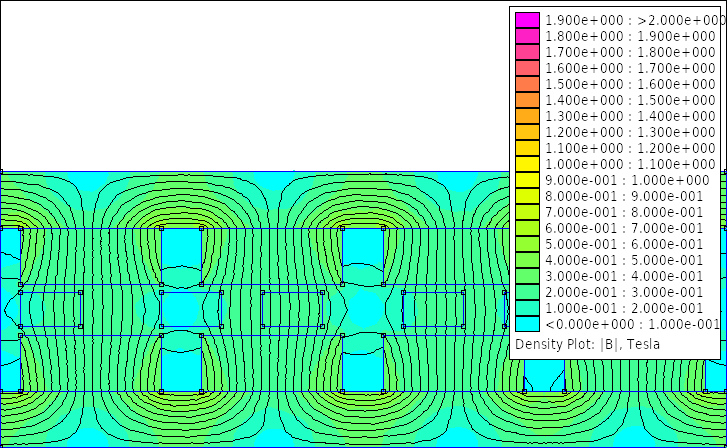Select the legend text '1.800e+000 : 1.900e+000'
Image resolution: width=727 pixels, height=448 pixels.
tap(630, 36)
